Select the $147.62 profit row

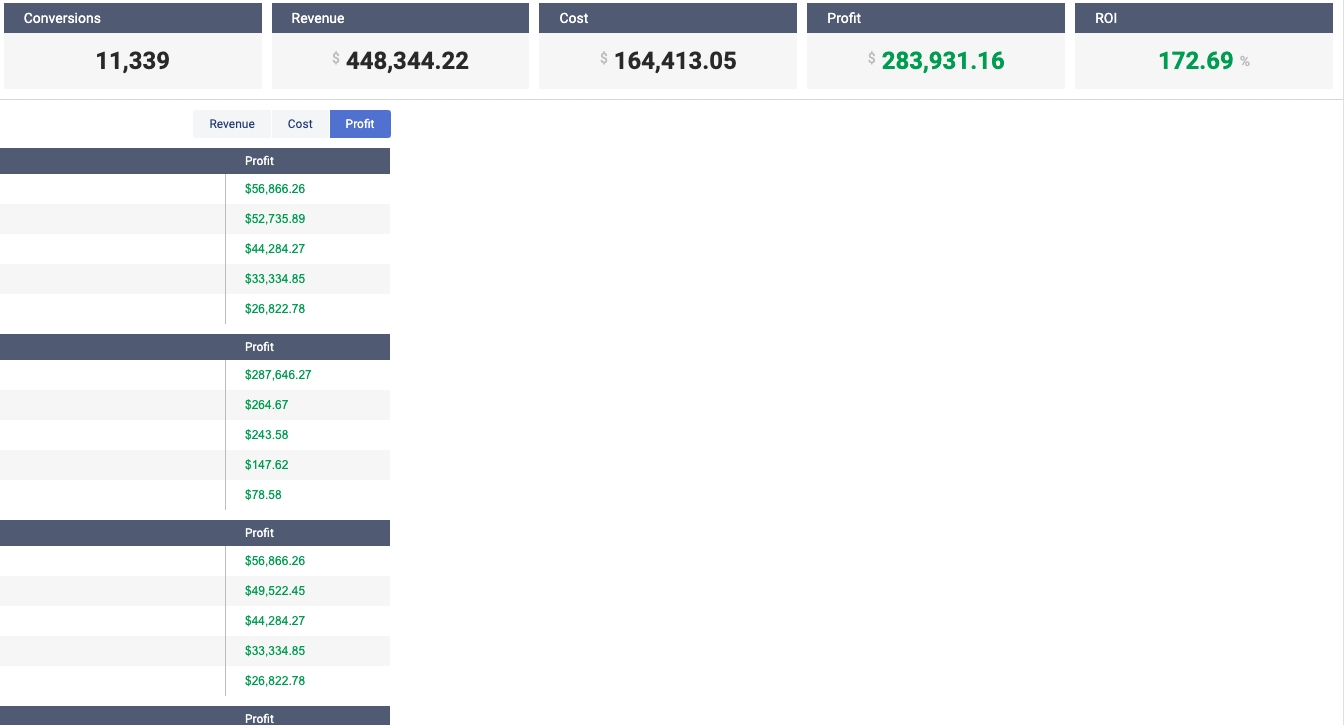(266, 465)
